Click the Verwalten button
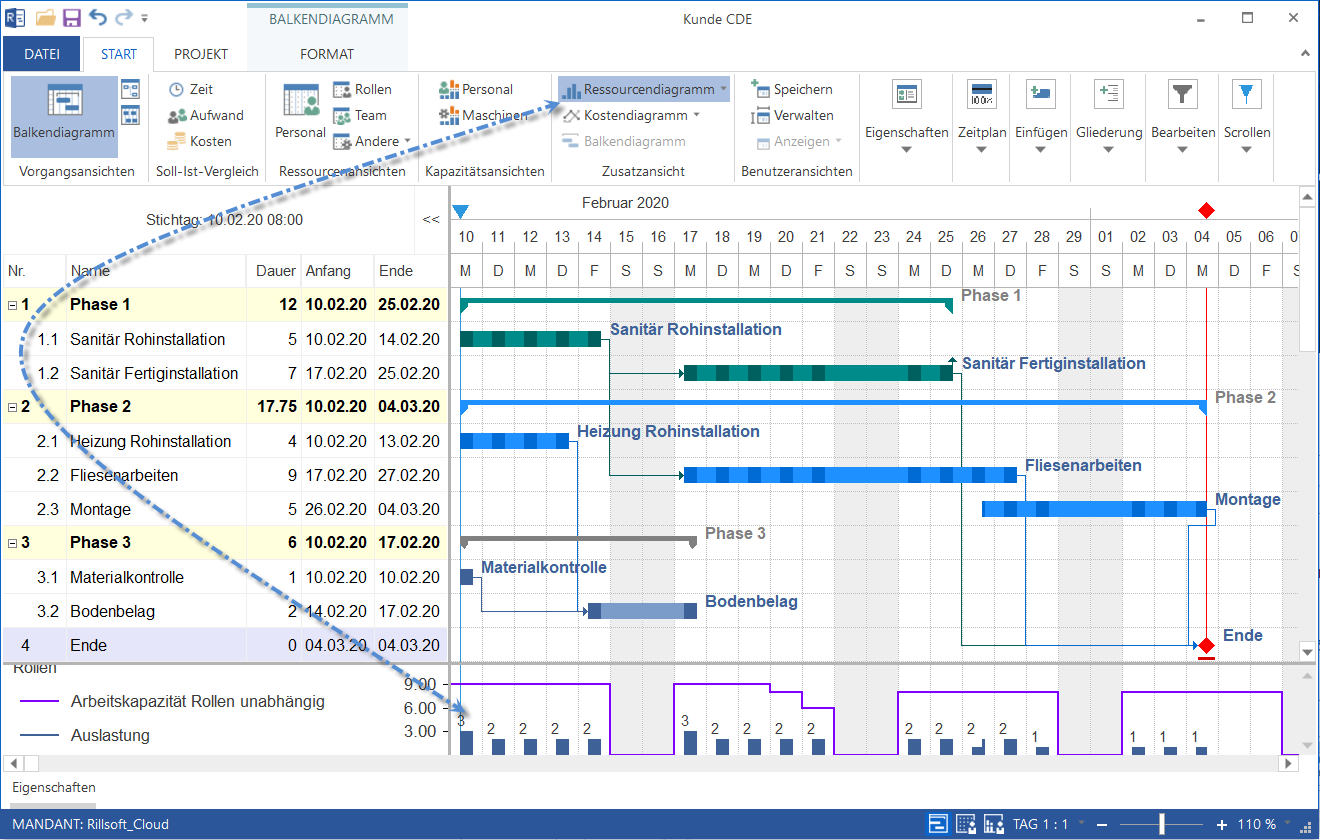1320x840 pixels. click(795, 115)
